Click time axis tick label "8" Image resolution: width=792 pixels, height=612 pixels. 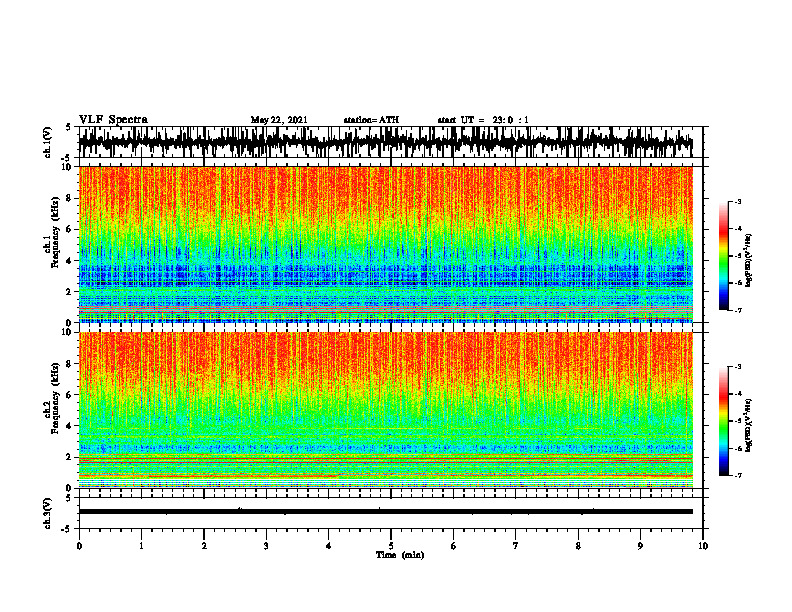[578, 546]
